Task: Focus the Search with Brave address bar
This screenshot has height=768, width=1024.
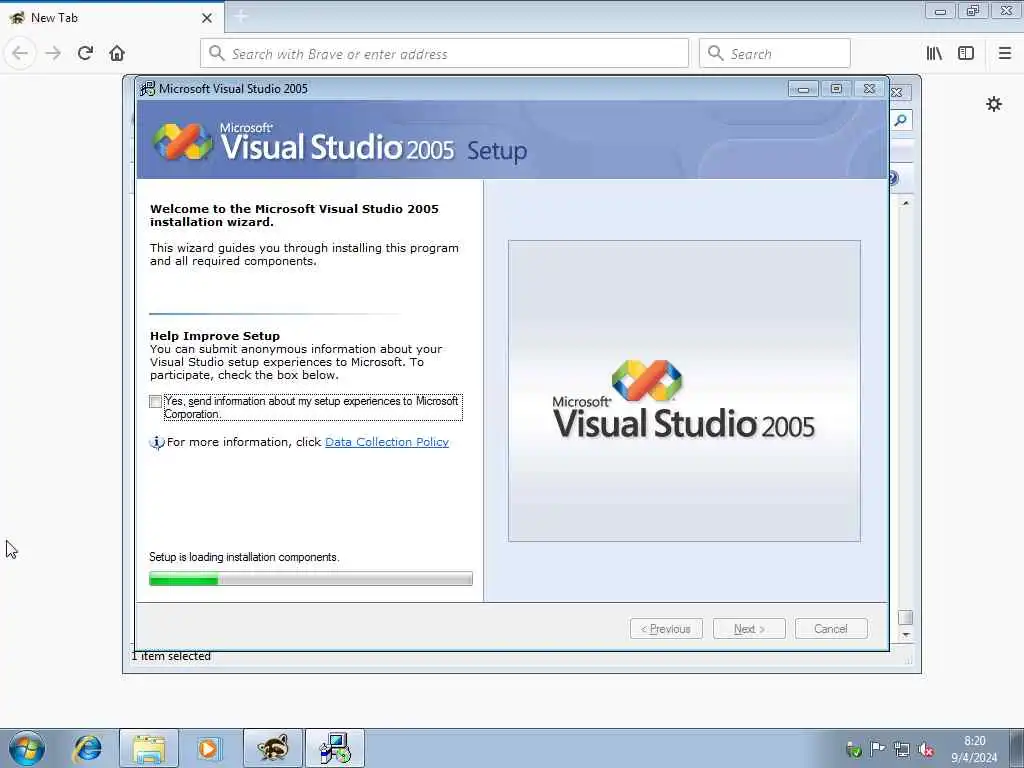Action: pos(444,54)
